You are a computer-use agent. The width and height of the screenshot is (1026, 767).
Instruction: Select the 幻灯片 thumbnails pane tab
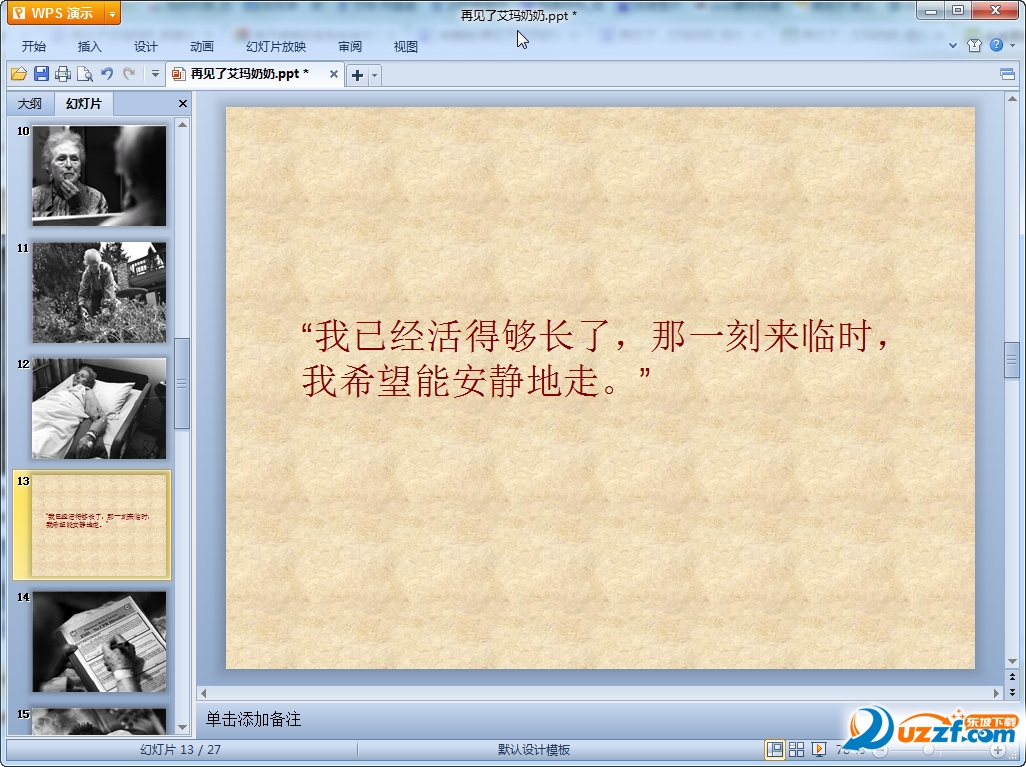point(84,103)
